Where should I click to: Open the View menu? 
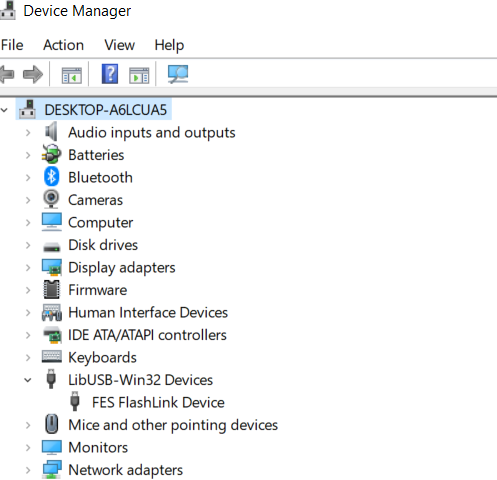pos(119,45)
